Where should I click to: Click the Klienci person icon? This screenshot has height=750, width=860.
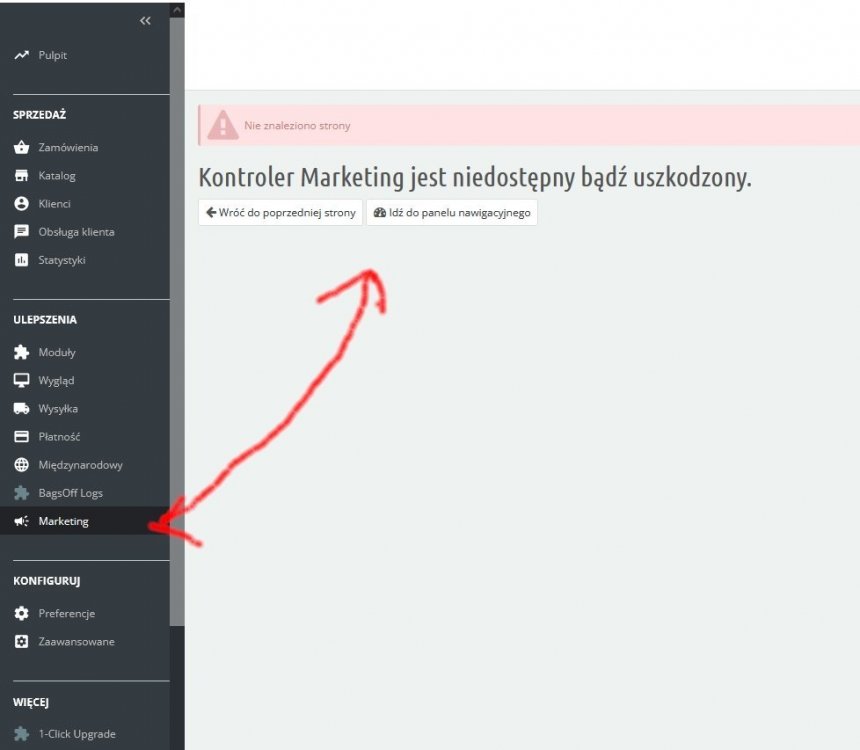(21, 204)
